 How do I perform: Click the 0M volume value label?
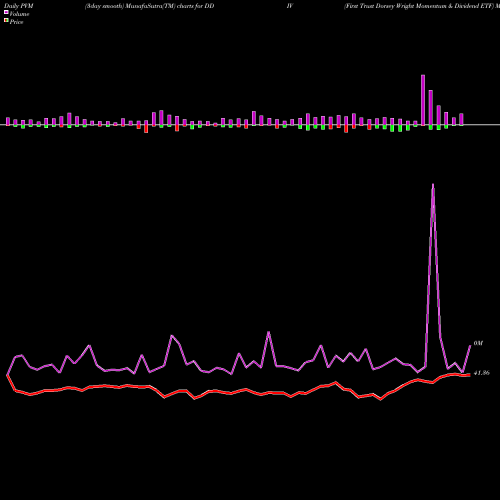[x=478, y=343]
